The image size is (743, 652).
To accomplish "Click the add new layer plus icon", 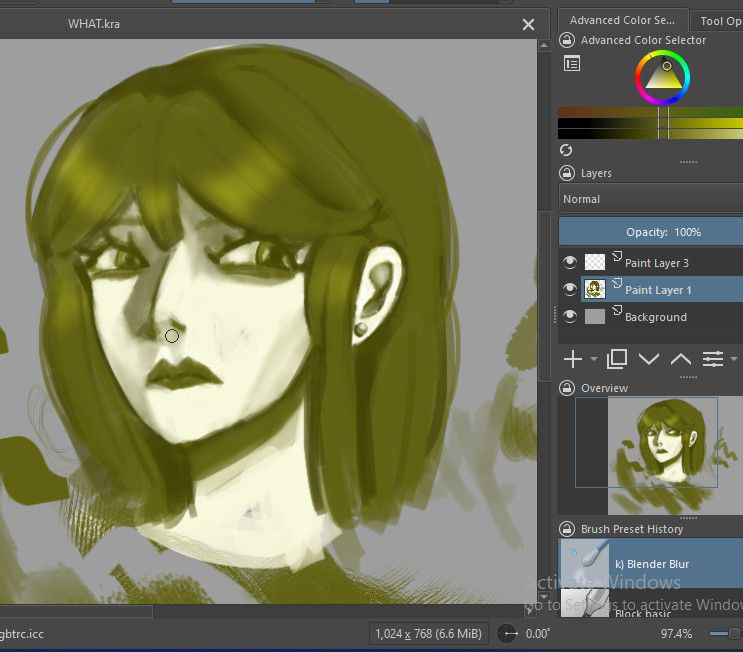I will (573, 359).
